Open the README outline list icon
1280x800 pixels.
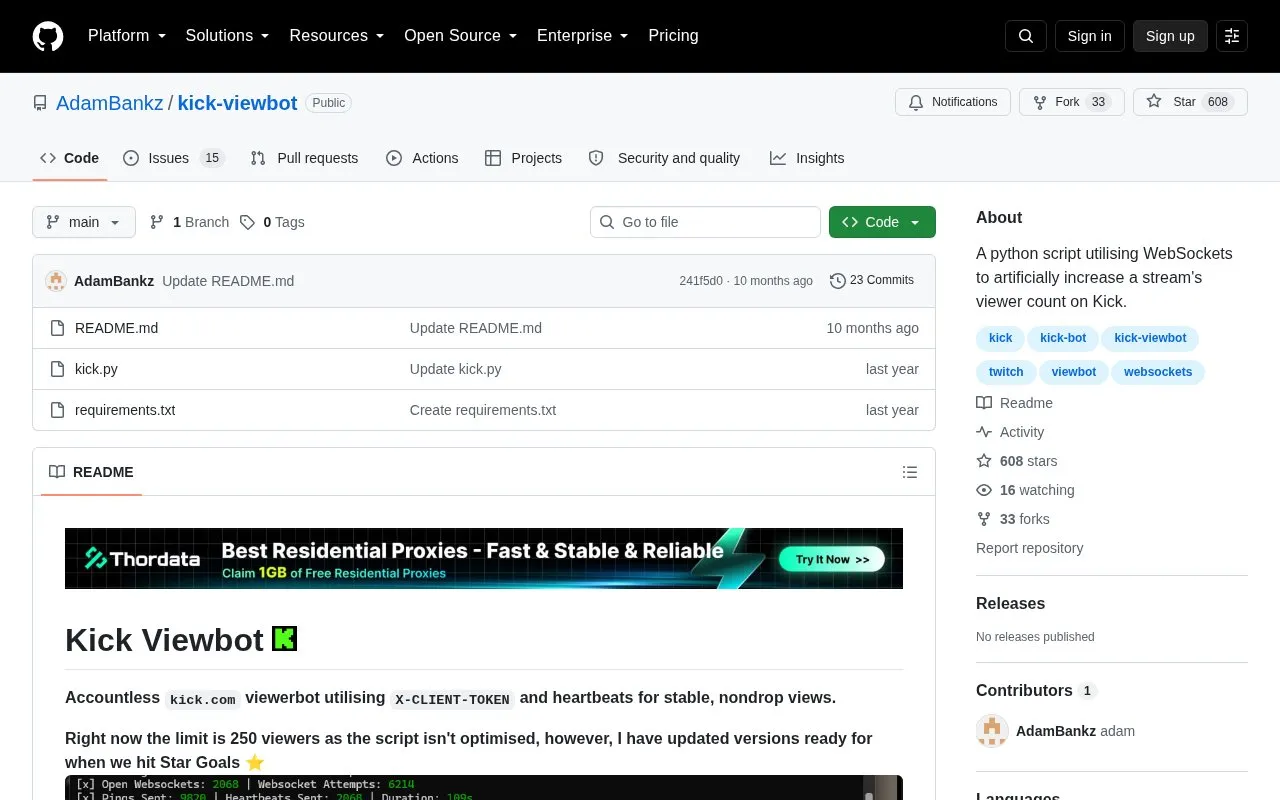(910, 472)
